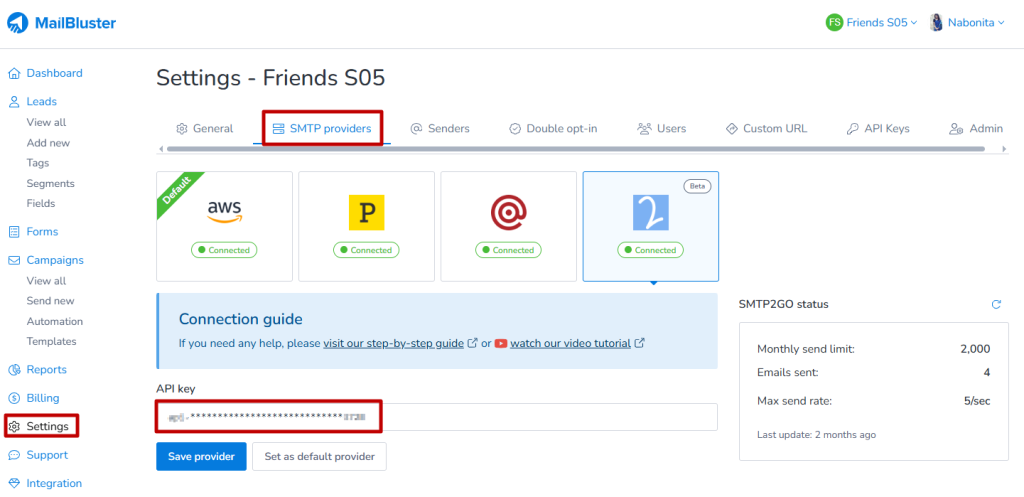Click the Reports chart icon
This screenshot has height=497, width=1024.
pos(14,370)
